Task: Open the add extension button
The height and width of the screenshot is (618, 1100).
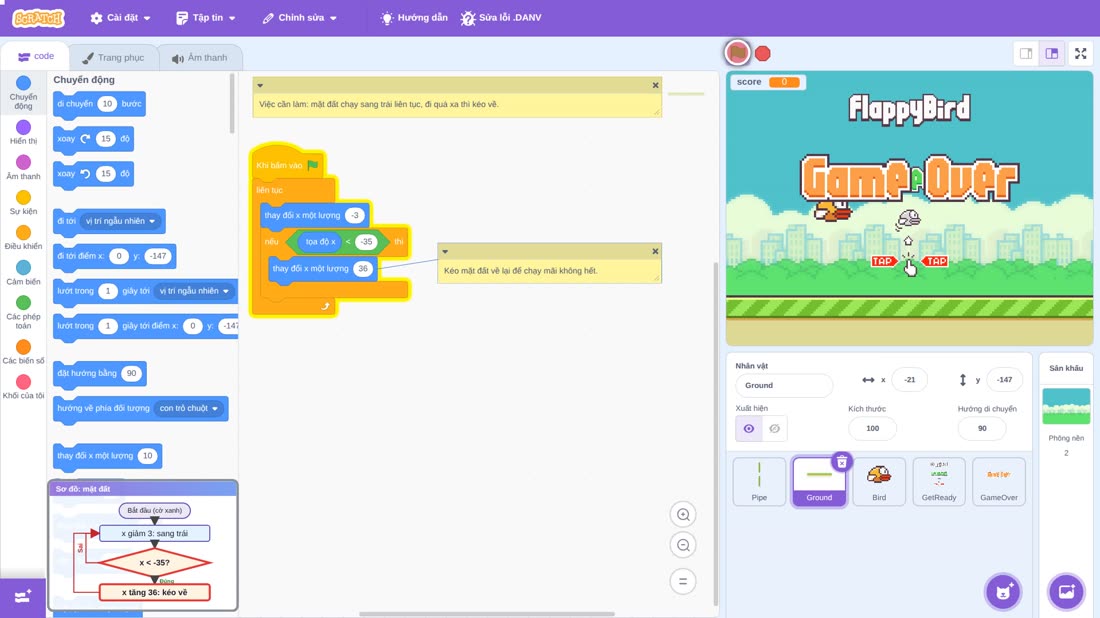Action: pyautogui.click(x=22, y=597)
